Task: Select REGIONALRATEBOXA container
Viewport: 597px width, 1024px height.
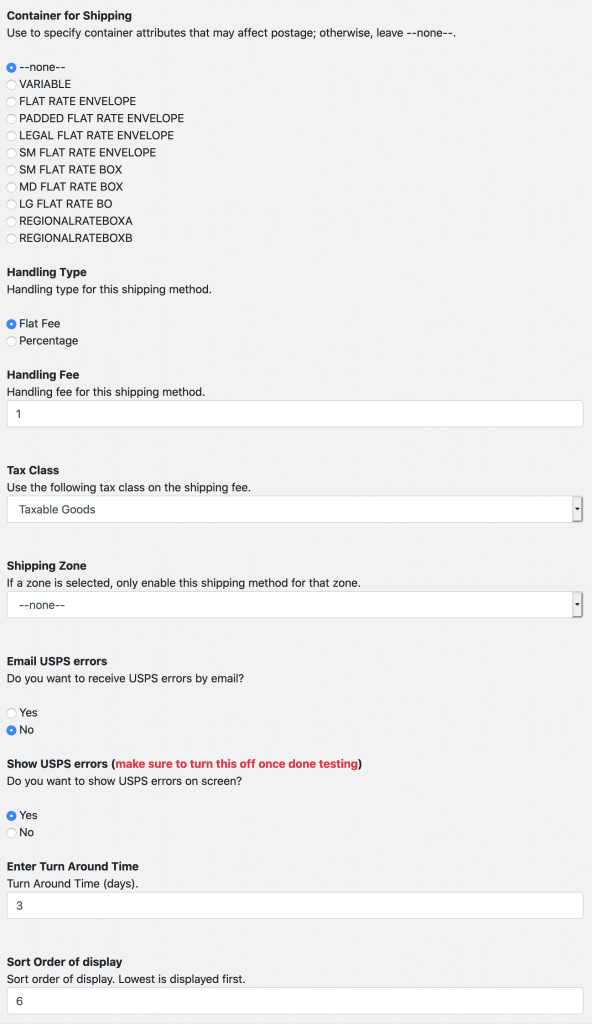Action: pyautogui.click(x=11, y=221)
